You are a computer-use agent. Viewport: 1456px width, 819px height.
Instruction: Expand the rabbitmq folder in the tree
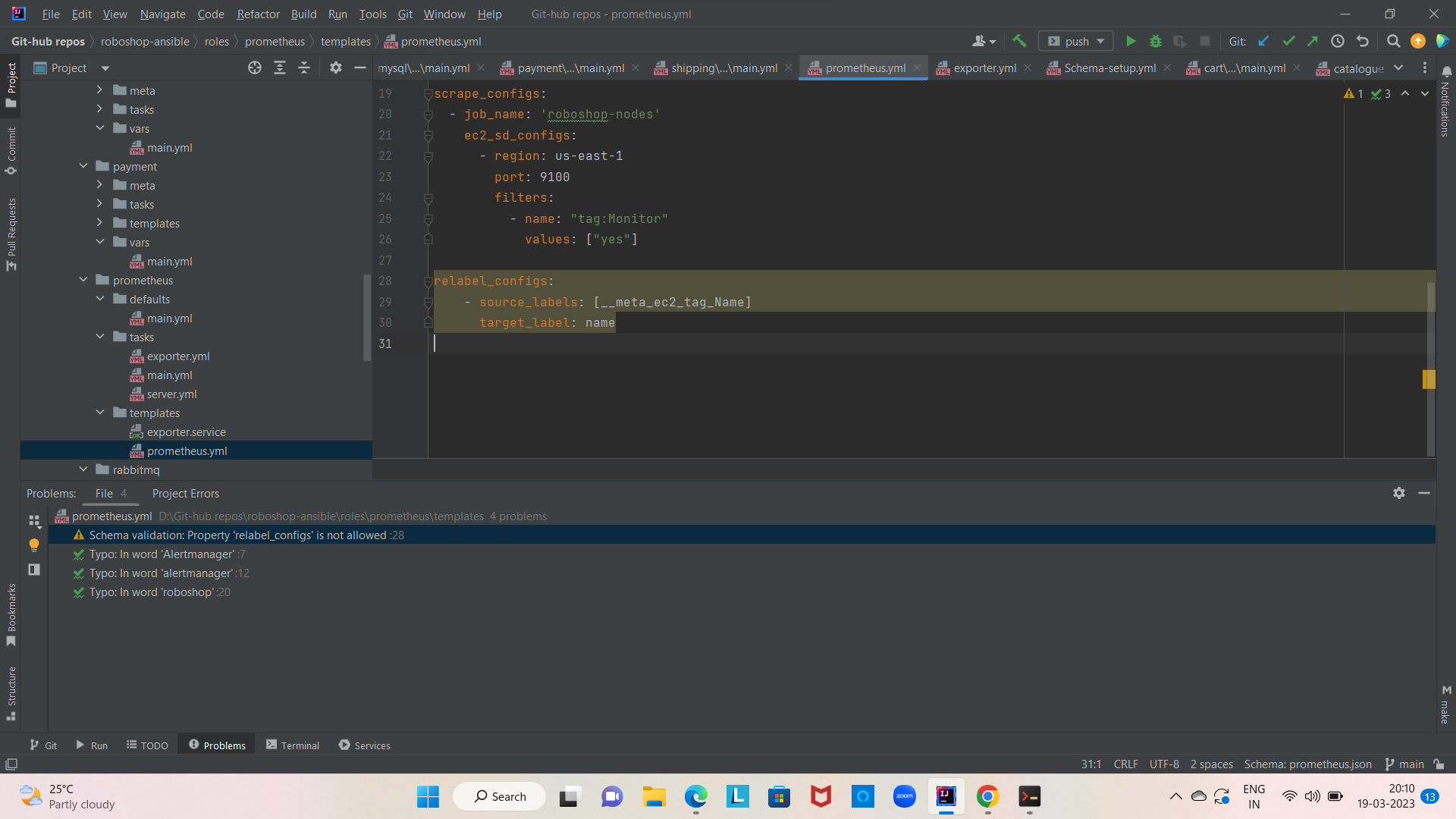(83, 469)
